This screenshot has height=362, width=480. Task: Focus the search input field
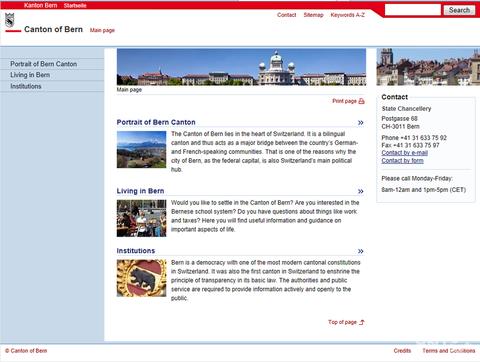click(413, 10)
